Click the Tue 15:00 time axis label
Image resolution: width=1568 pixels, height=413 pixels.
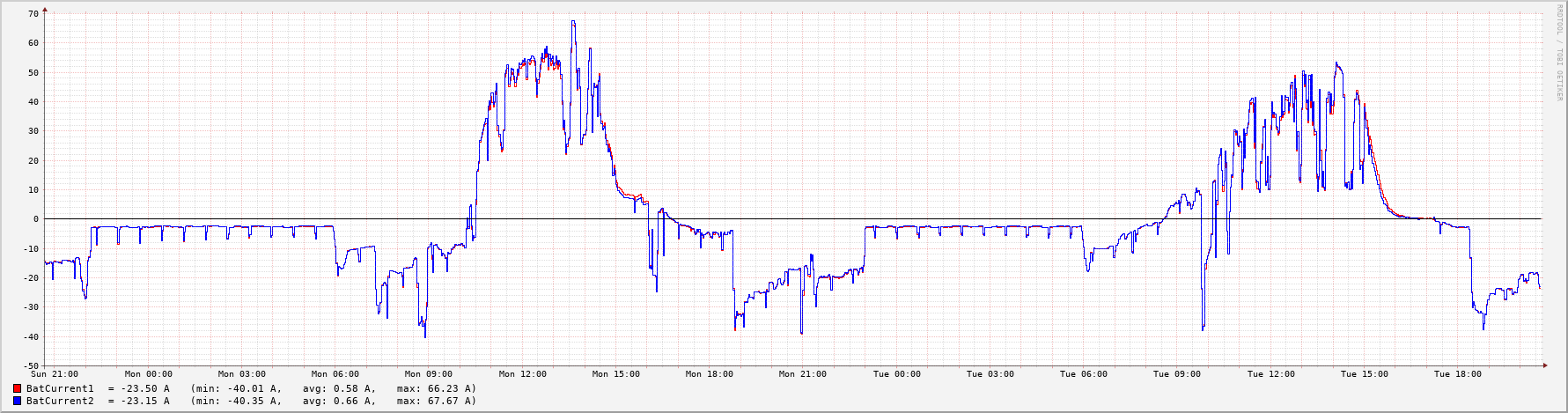(x=1364, y=374)
